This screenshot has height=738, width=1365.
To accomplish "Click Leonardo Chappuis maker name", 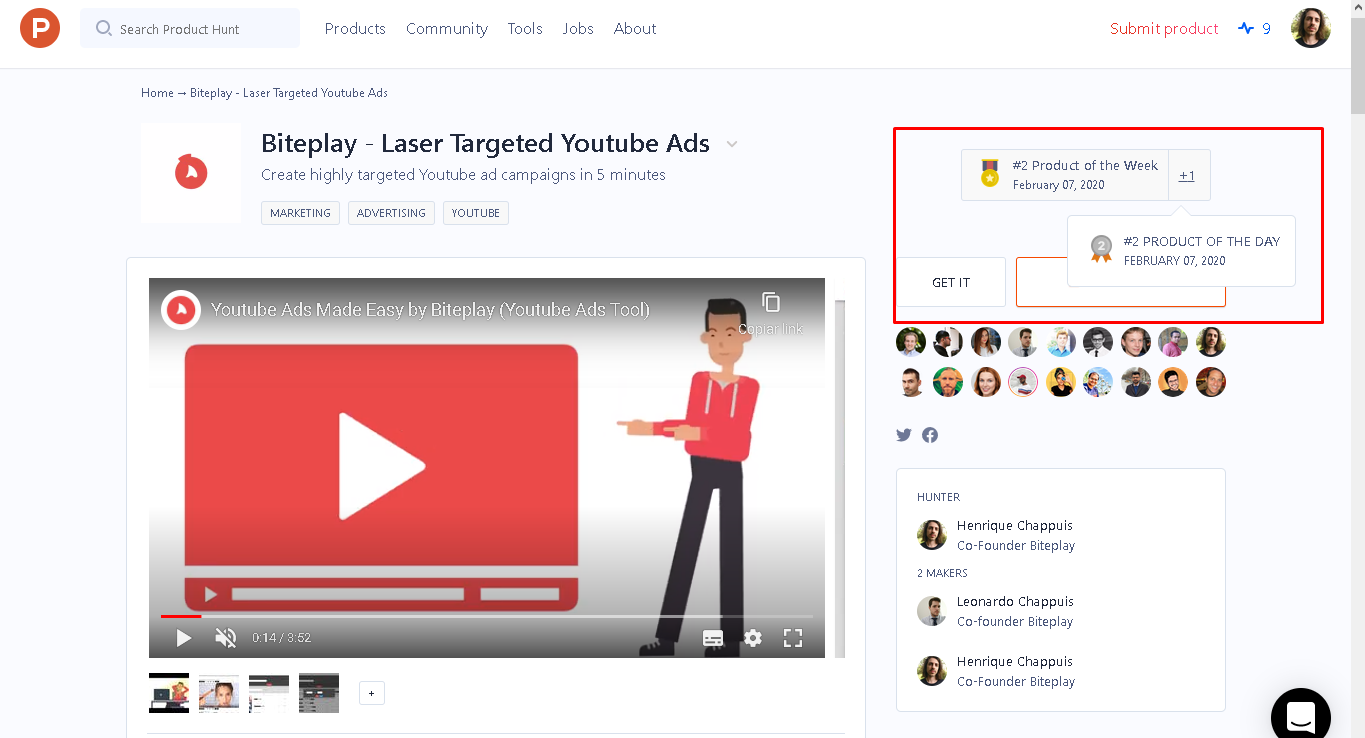I will click(x=1015, y=601).
